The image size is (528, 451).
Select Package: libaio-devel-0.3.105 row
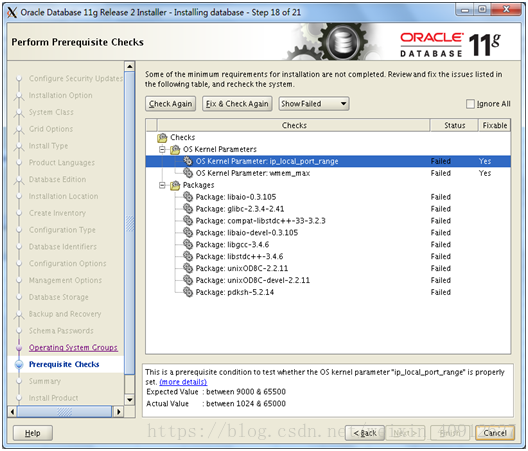pyautogui.click(x=328, y=232)
